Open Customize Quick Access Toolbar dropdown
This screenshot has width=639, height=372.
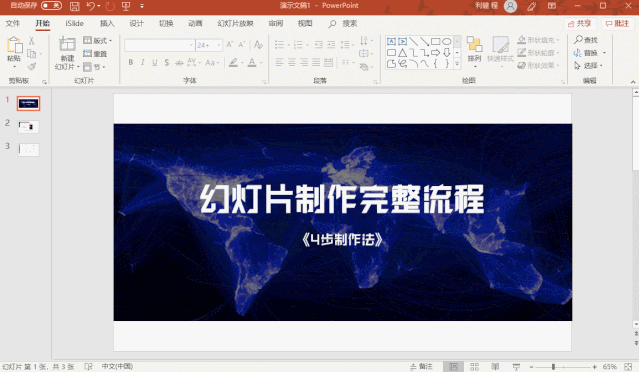142,6
